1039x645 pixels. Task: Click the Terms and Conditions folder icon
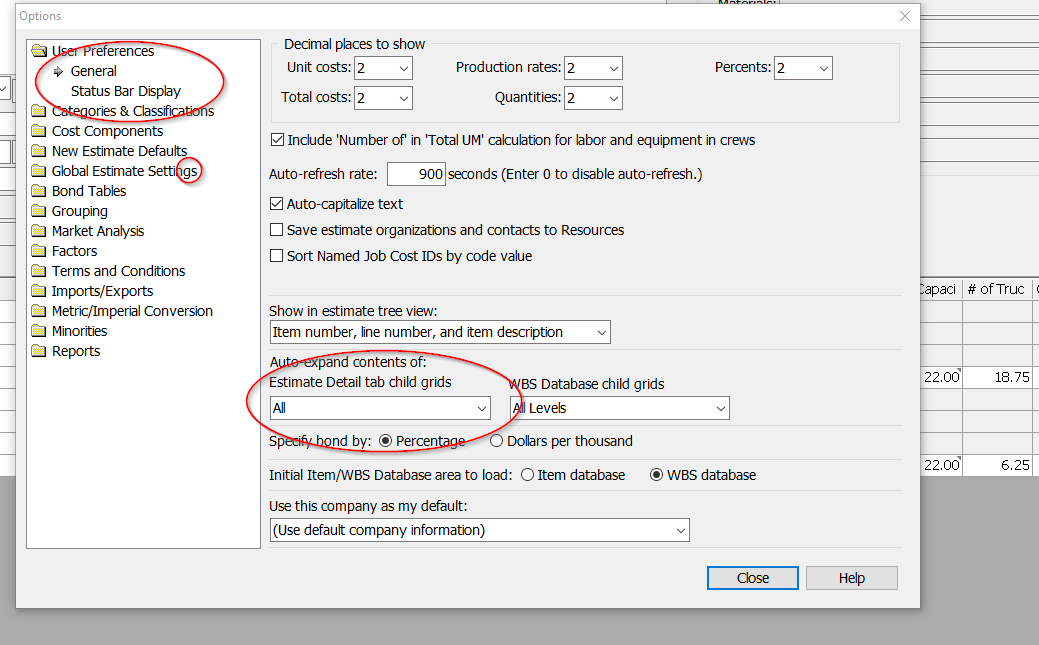[x=39, y=271]
